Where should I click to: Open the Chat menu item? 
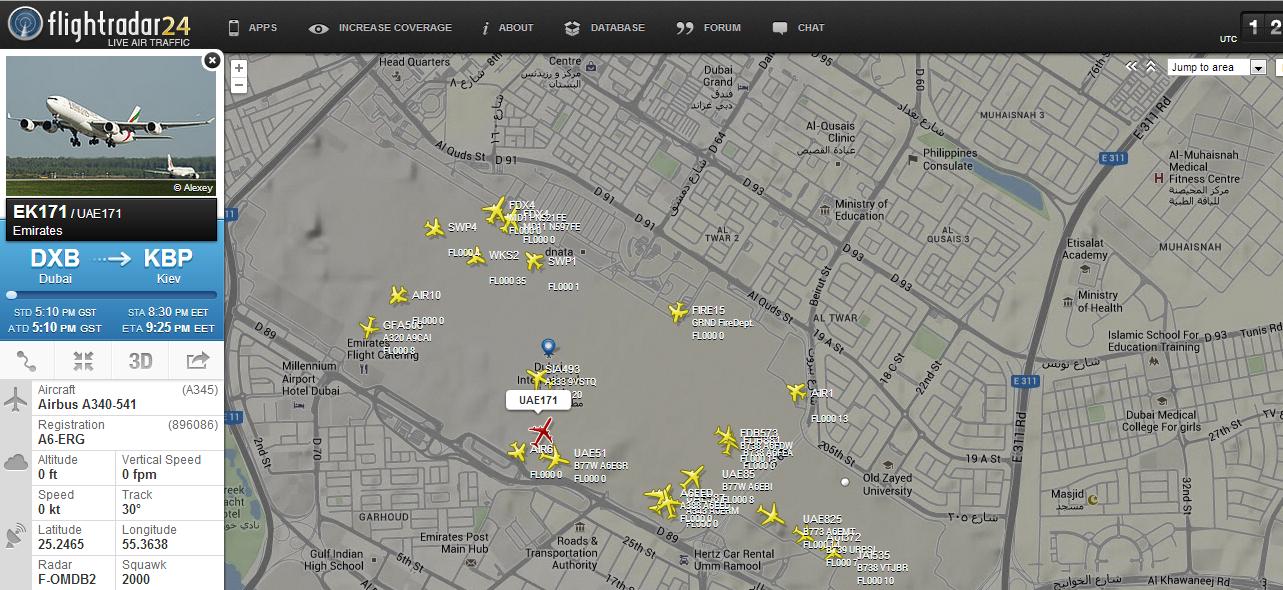[799, 28]
